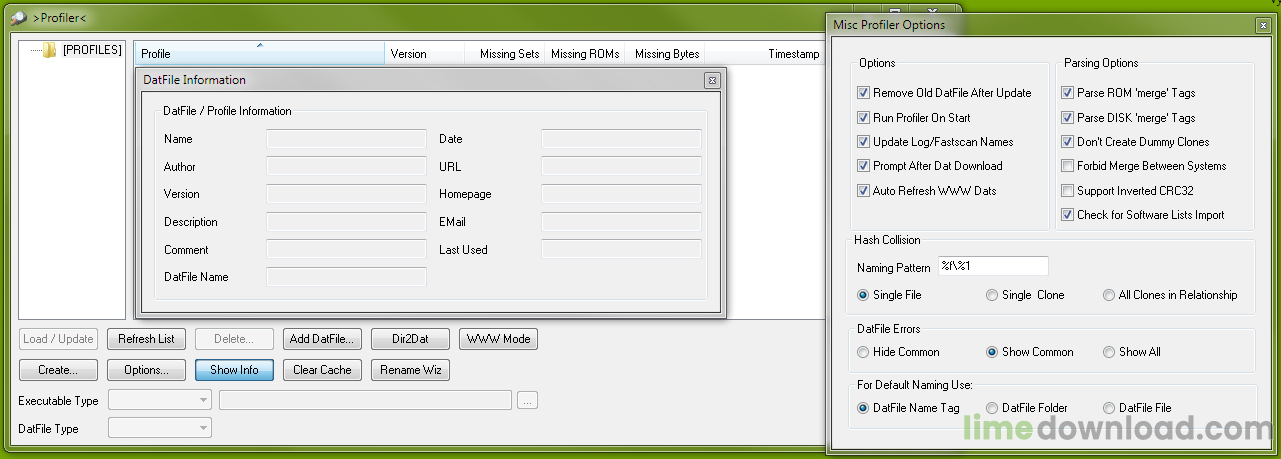Click the Naming Pattern input field

click(x=992, y=266)
